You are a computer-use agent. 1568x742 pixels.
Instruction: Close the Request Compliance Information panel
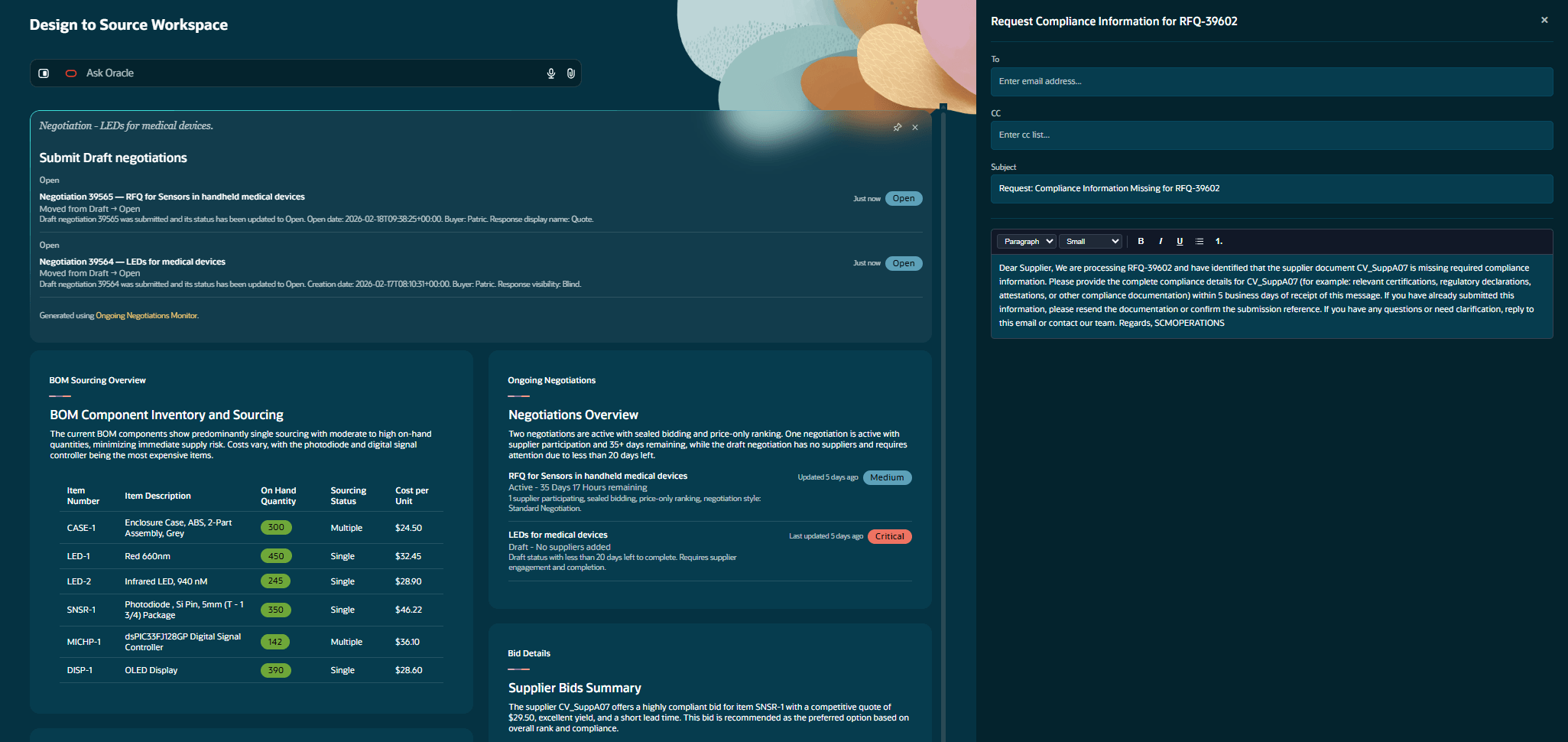point(1544,20)
